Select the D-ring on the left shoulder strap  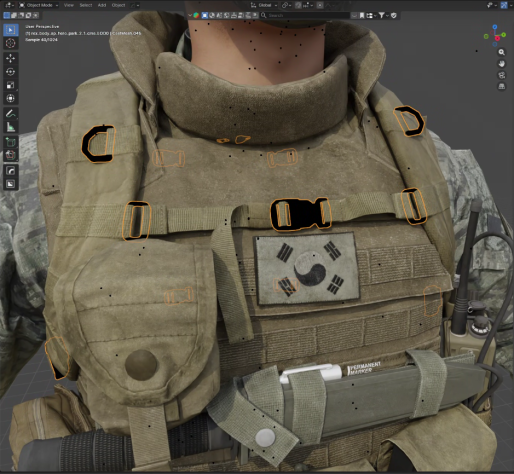[98, 144]
